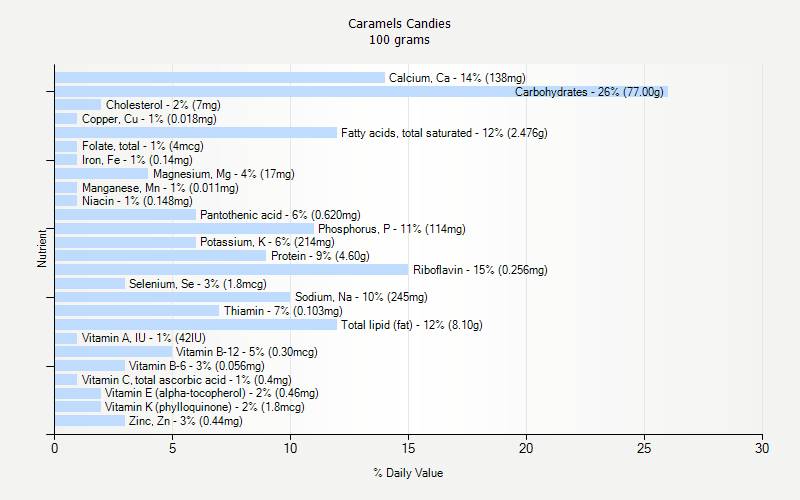Image resolution: width=800 pixels, height=500 pixels.
Task: Click the '% Daily Value' axis title
Action: (408, 473)
